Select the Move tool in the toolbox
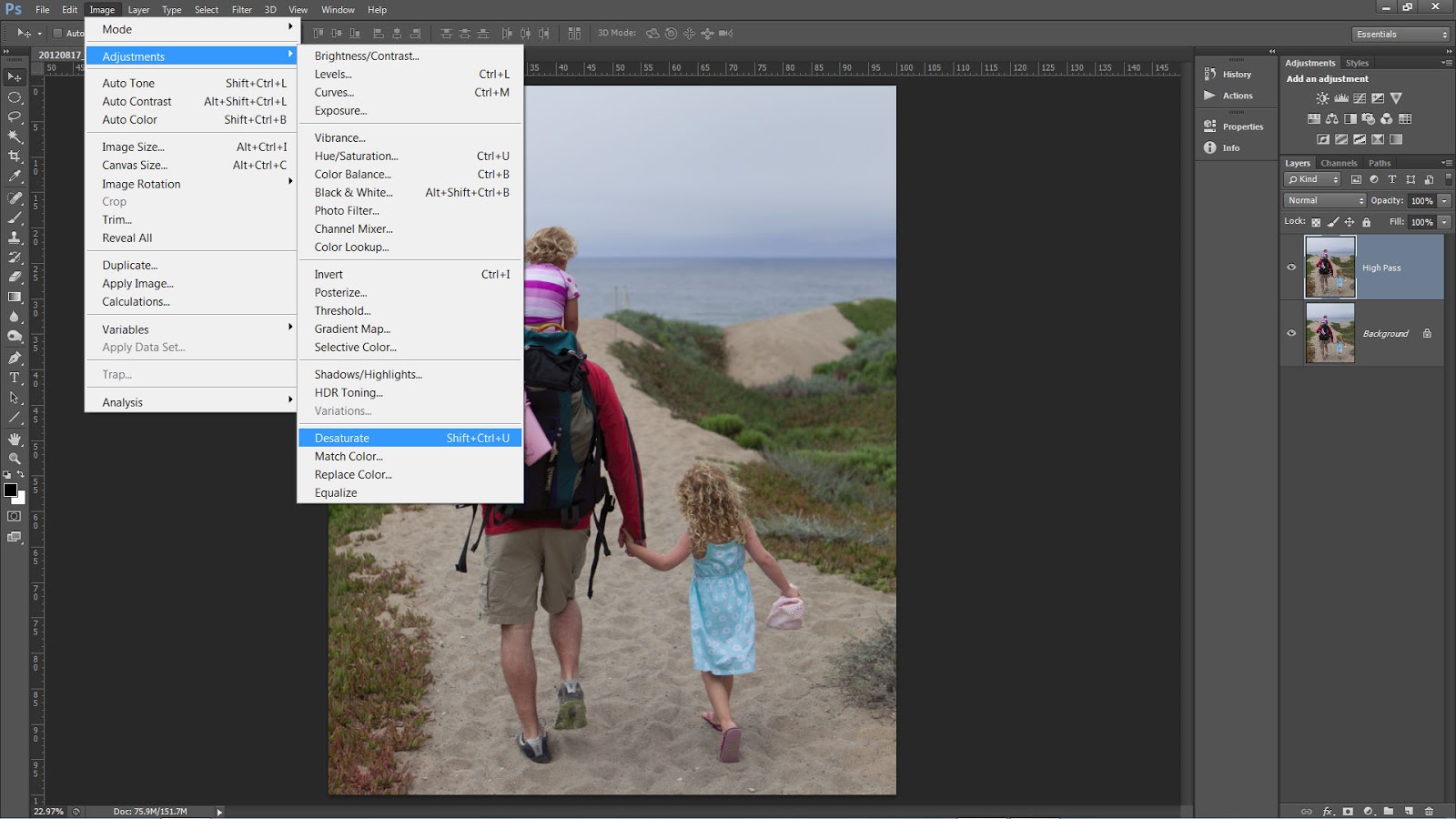 [x=15, y=77]
